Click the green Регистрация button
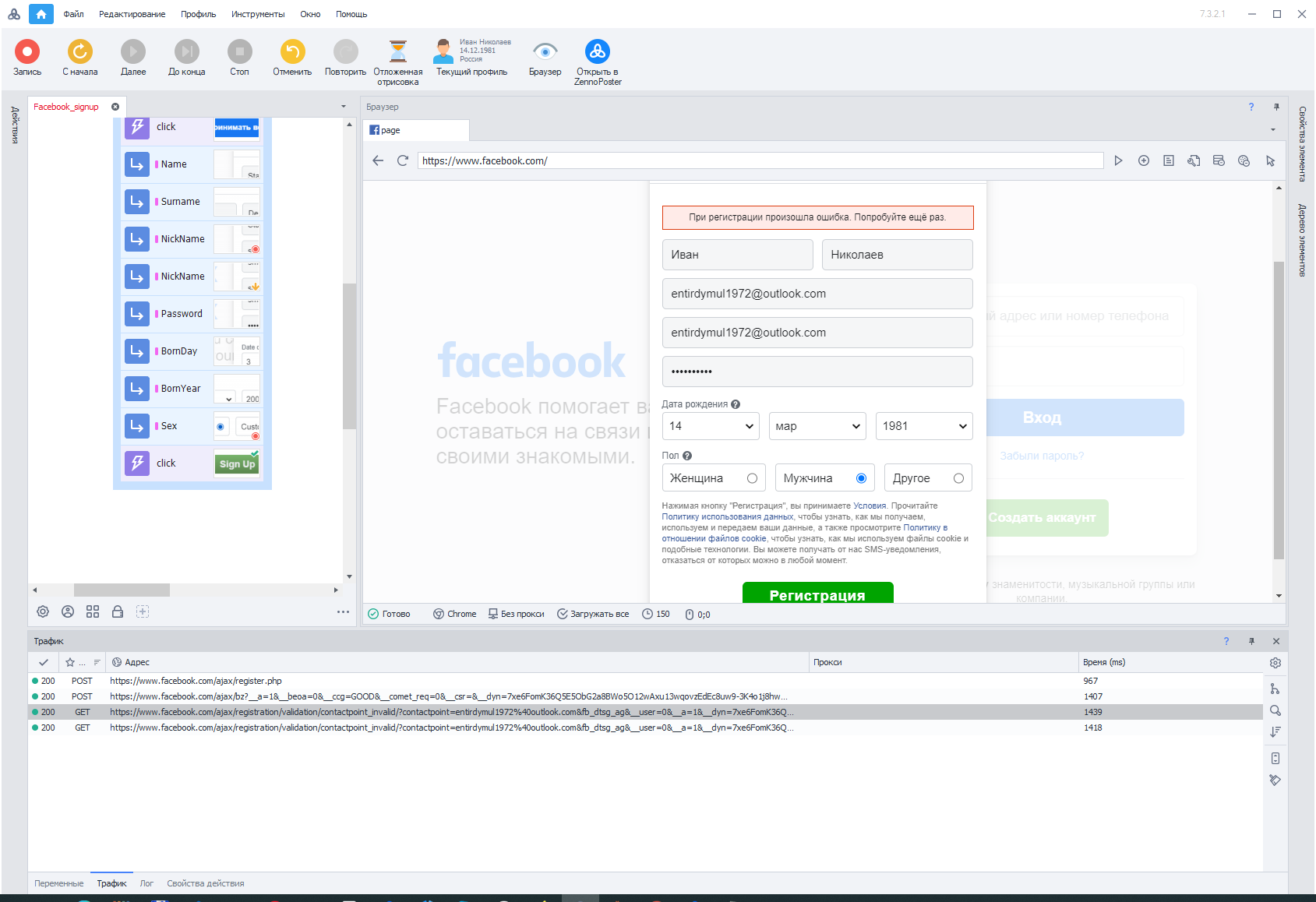The height and width of the screenshot is (902, 1316). coord(817,593)
